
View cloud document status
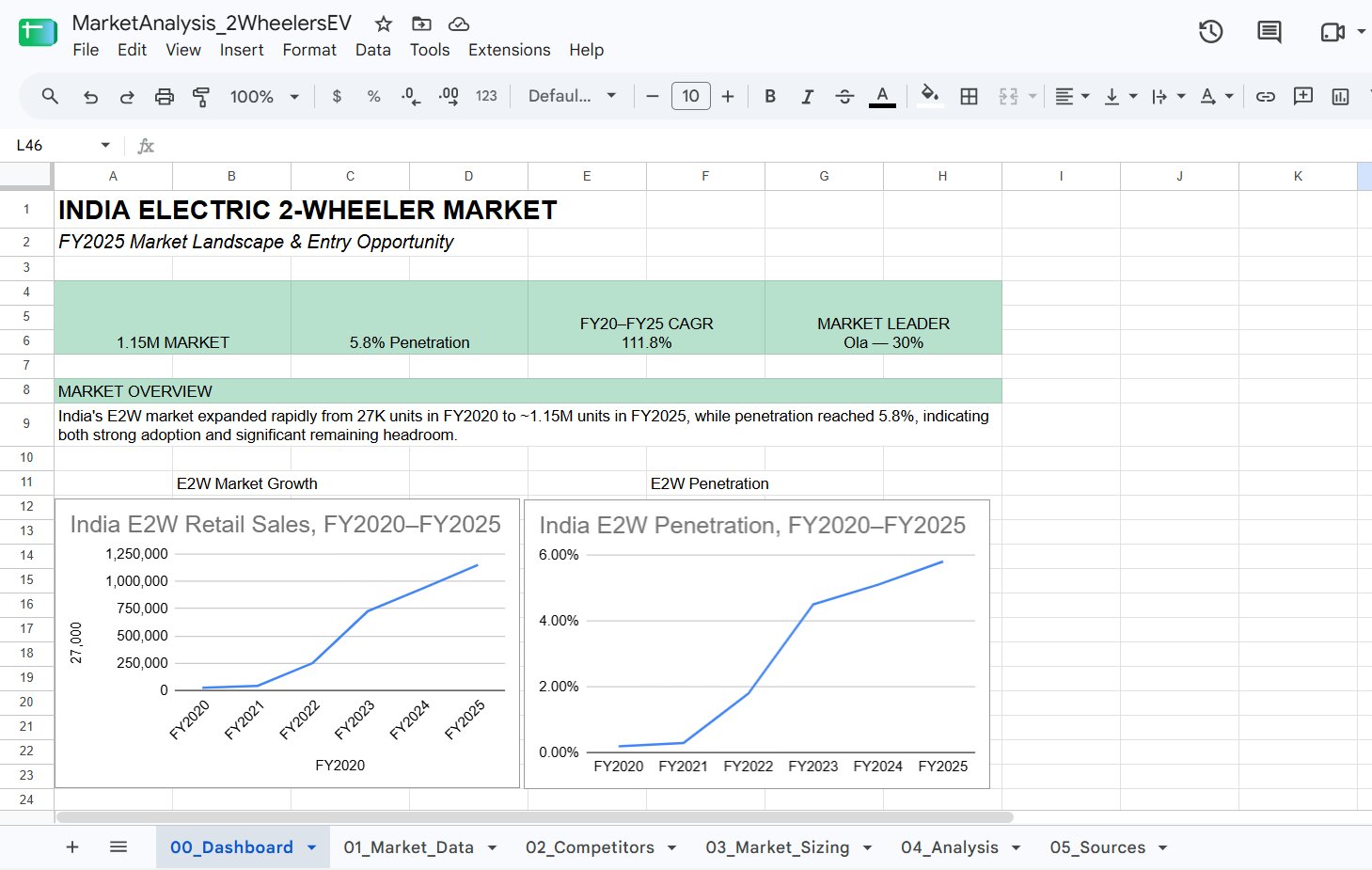click(458, 24)
